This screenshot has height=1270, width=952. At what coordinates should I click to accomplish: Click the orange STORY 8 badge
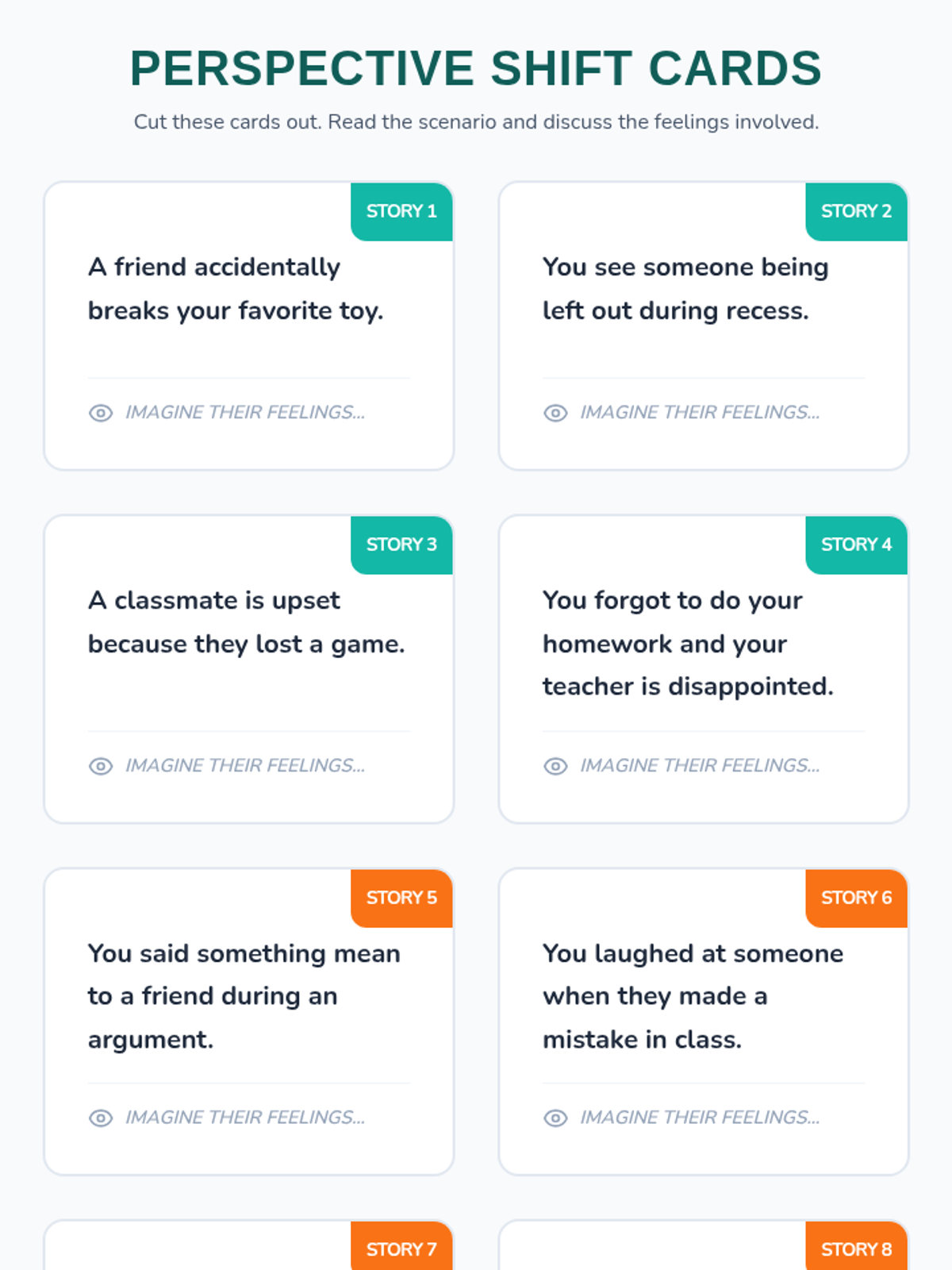tap(856, 1247)
